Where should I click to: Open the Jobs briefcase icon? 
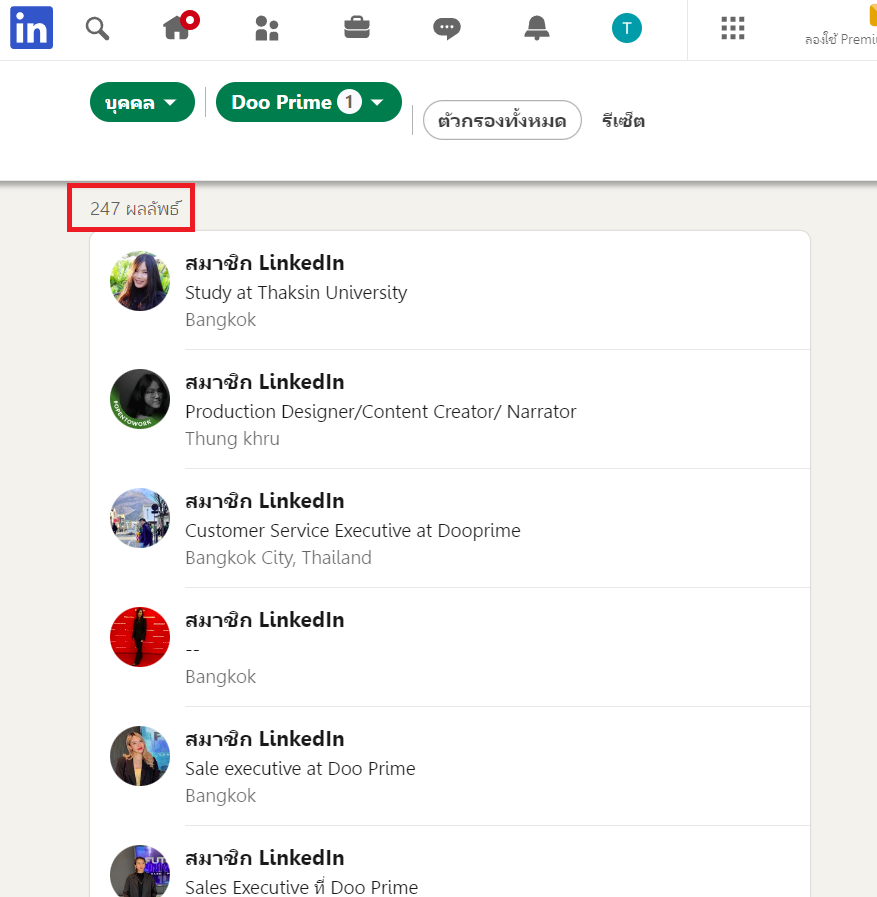(x=357, y=29)
